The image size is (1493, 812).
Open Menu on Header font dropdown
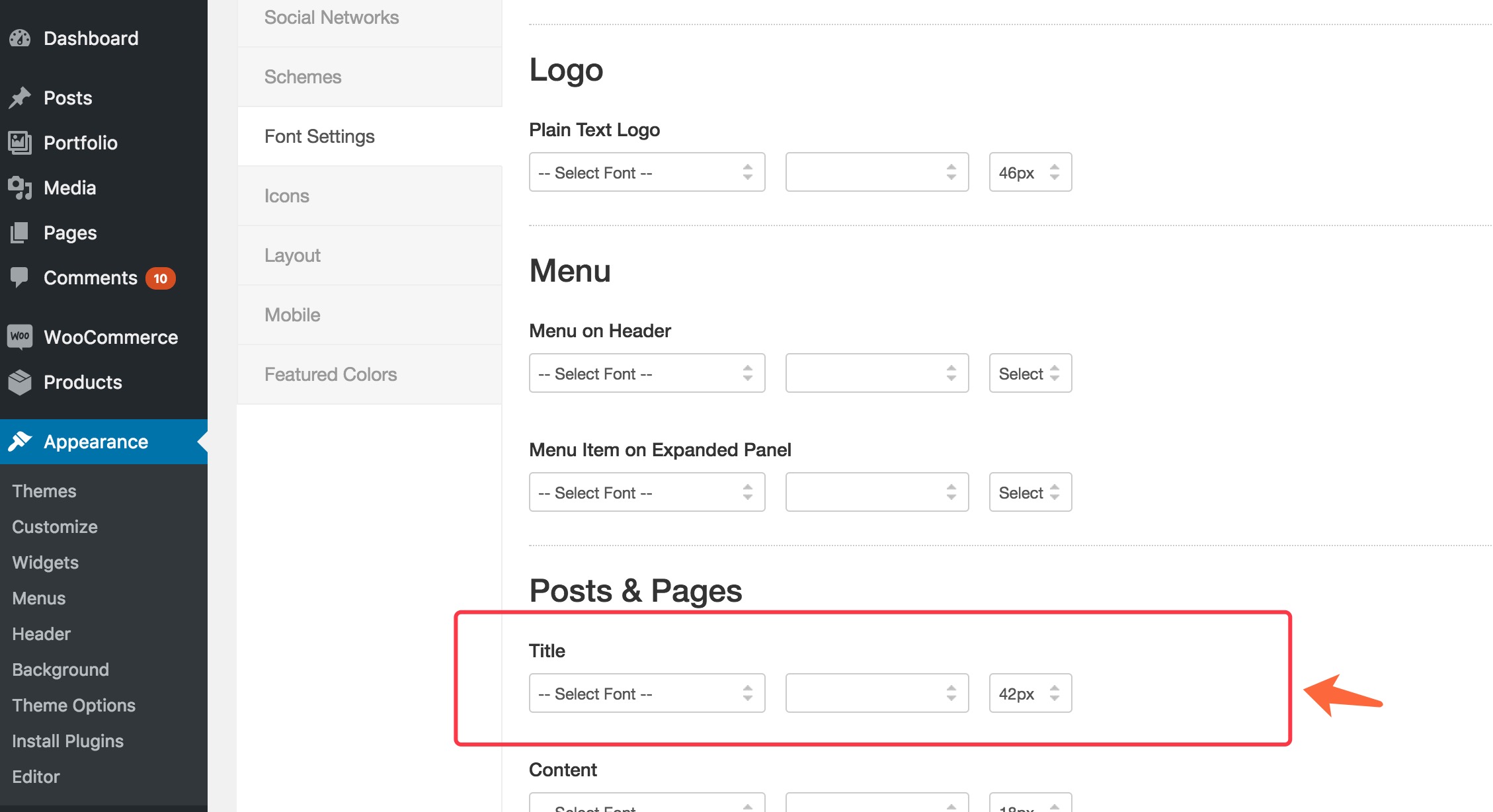(x=646, y=374)
